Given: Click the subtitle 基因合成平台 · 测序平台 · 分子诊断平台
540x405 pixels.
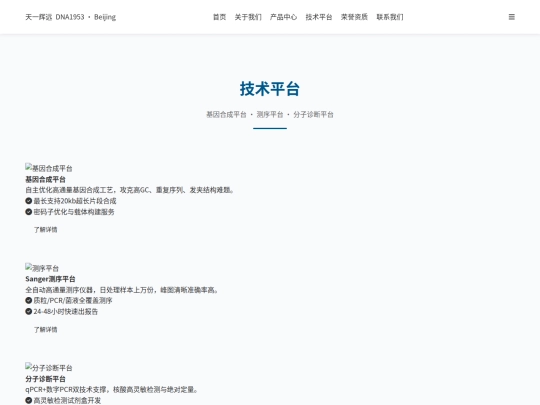Looking at the screenshot, I should pos(270,114).
